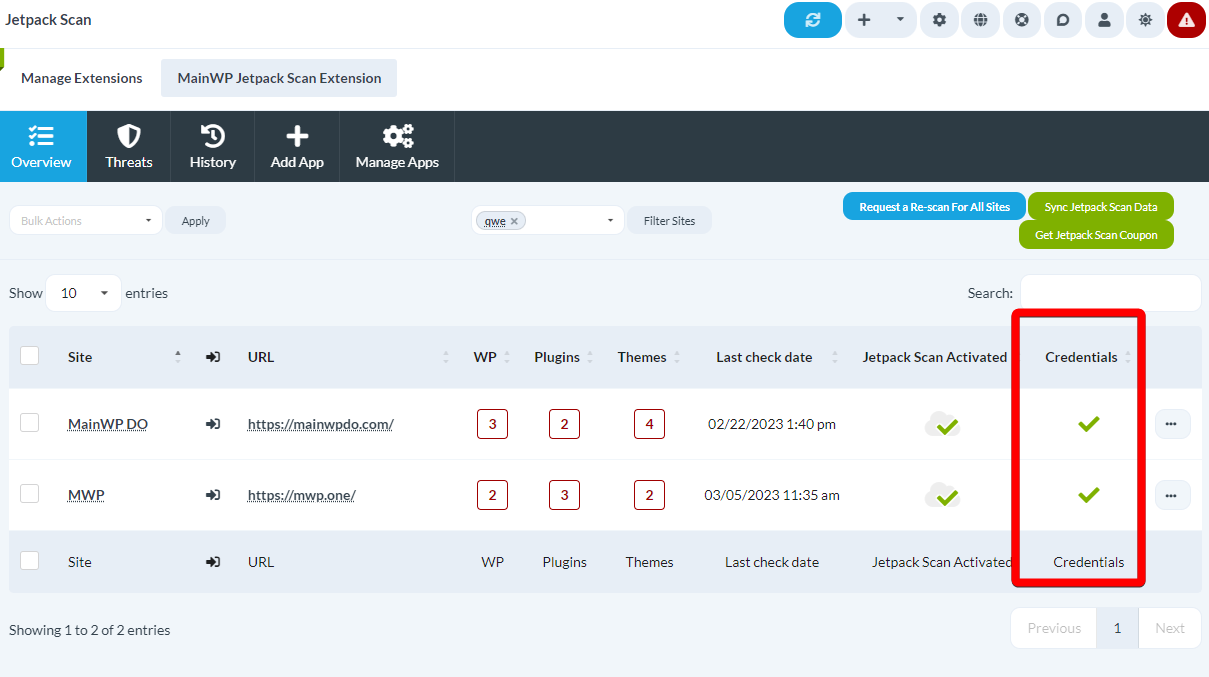Open the MainWP Jetpack Scan Extension tab
The height and width of the screenshot is (677, 1209).
point(278,77)
